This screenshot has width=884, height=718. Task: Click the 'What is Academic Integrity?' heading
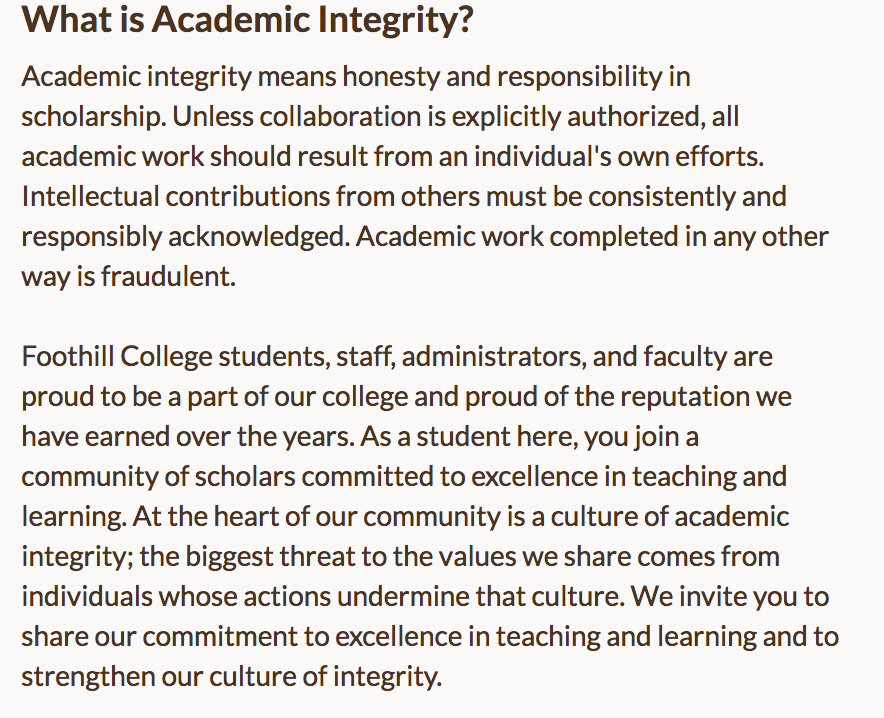(x=247, y=20)
